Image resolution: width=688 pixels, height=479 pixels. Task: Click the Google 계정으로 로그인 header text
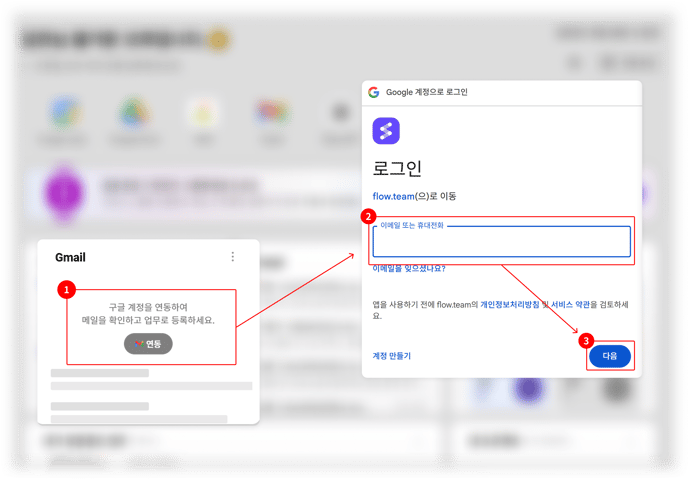(426, 92)
